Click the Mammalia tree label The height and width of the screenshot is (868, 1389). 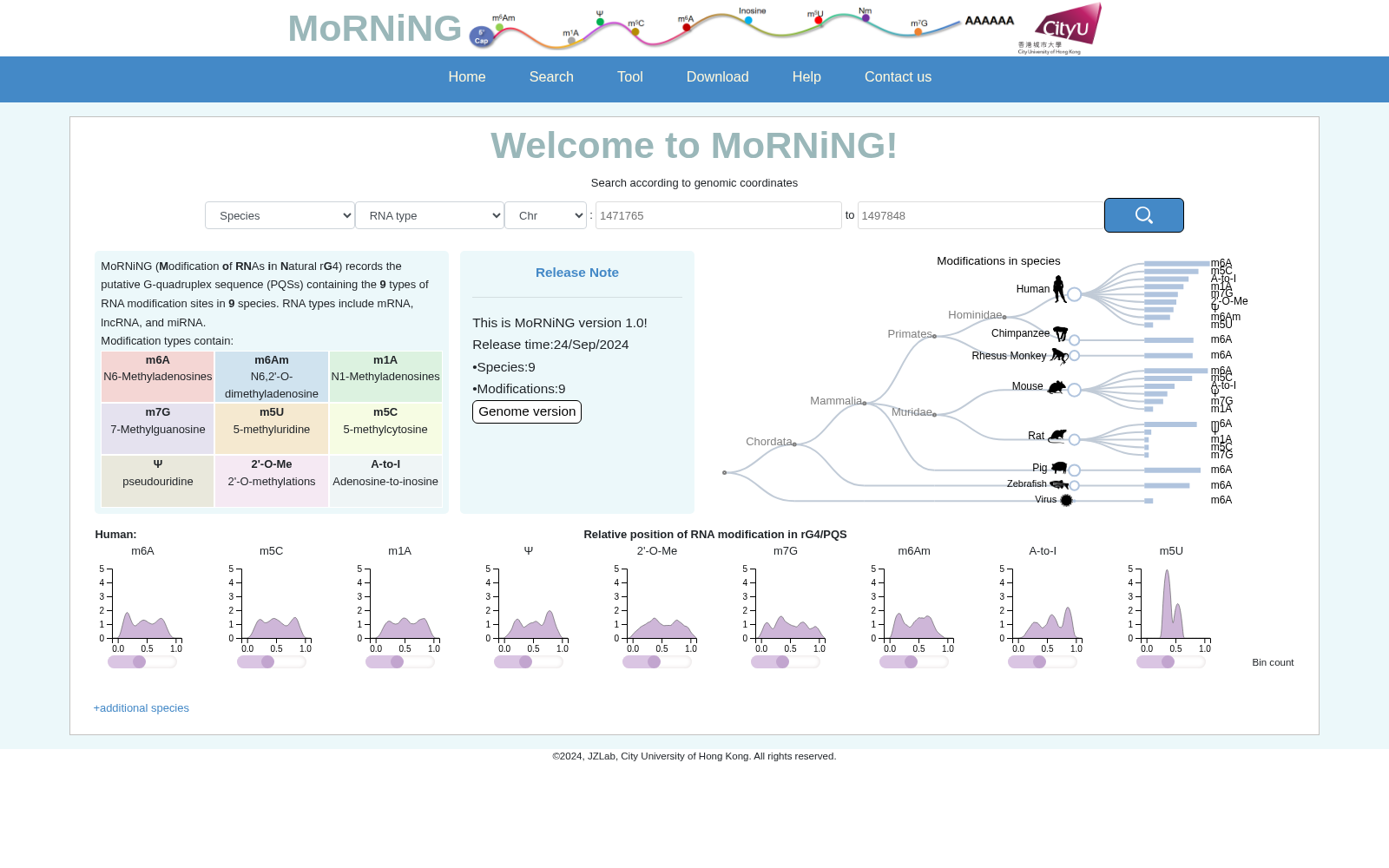836,401
